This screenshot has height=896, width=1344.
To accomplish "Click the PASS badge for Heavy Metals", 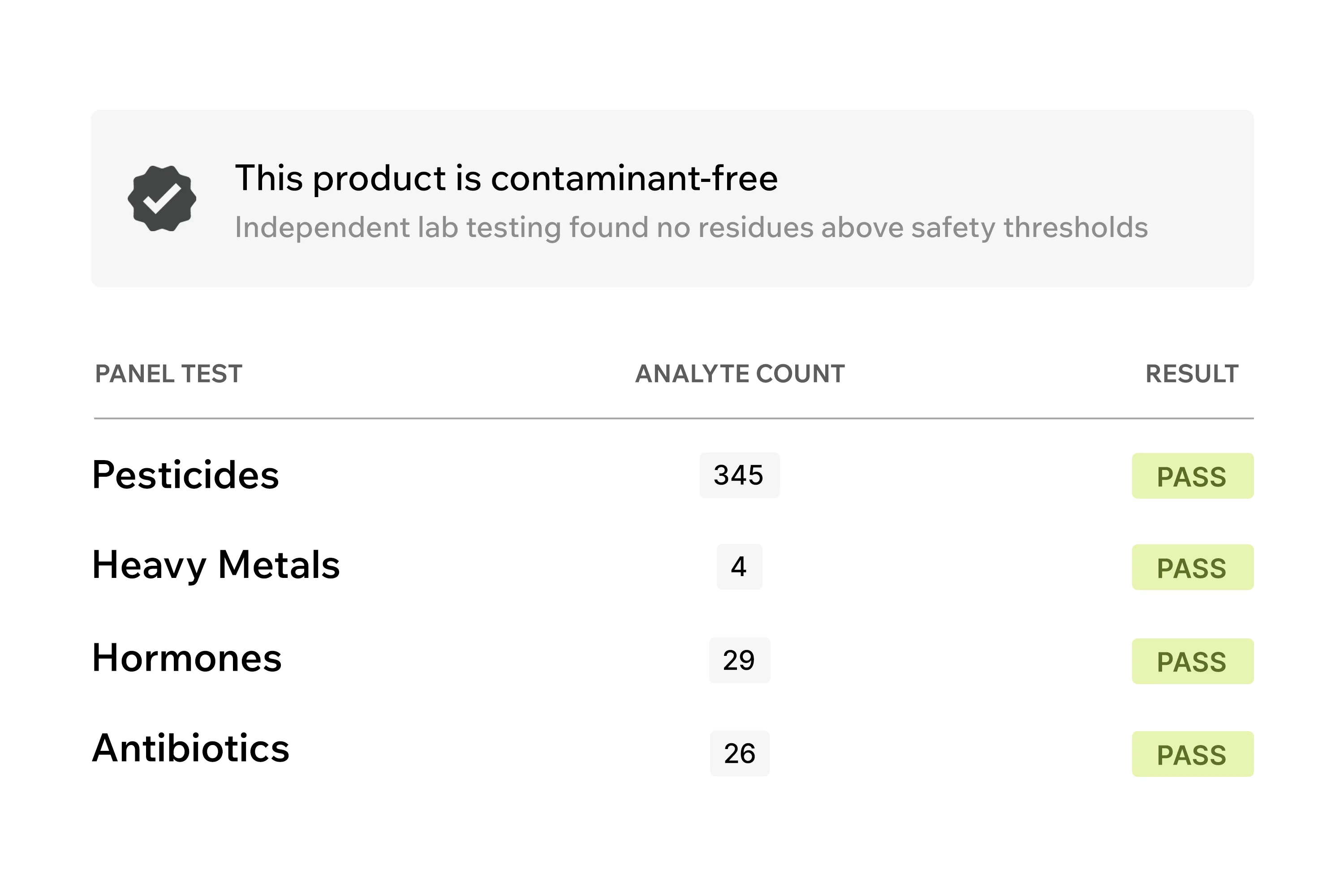I will click(1193, 568).
